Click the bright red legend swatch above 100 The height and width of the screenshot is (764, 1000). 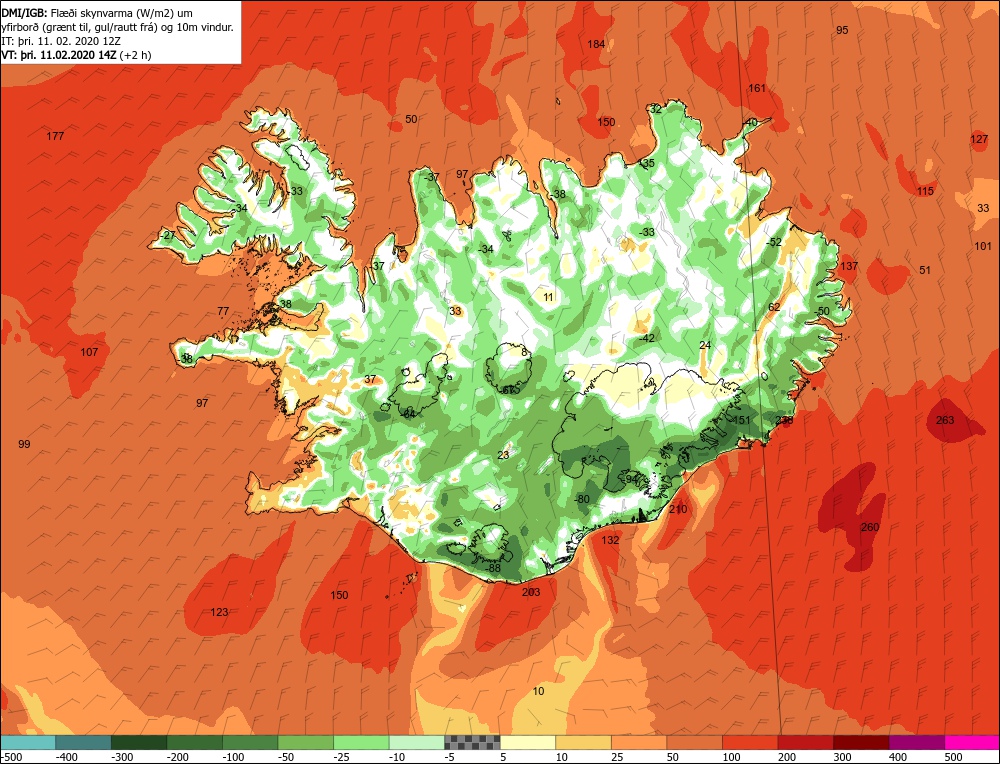750,742
